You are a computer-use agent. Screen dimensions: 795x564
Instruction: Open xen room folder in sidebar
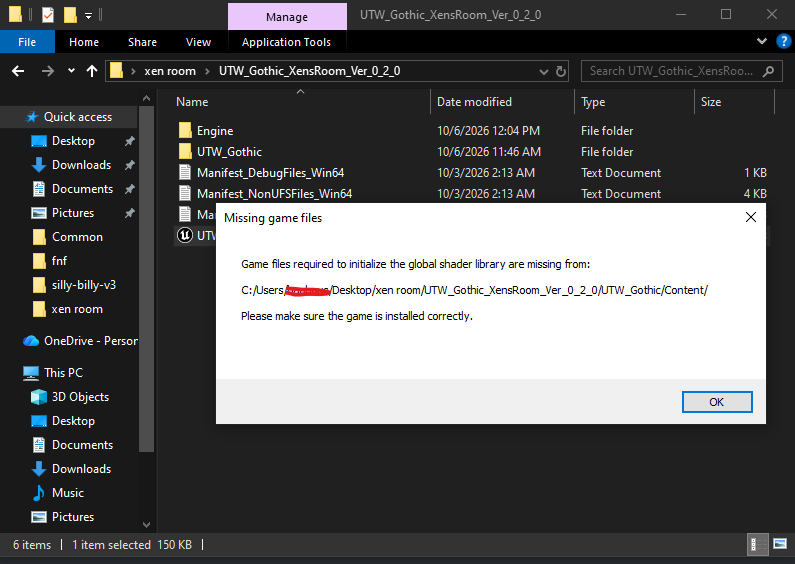point(77,309)
